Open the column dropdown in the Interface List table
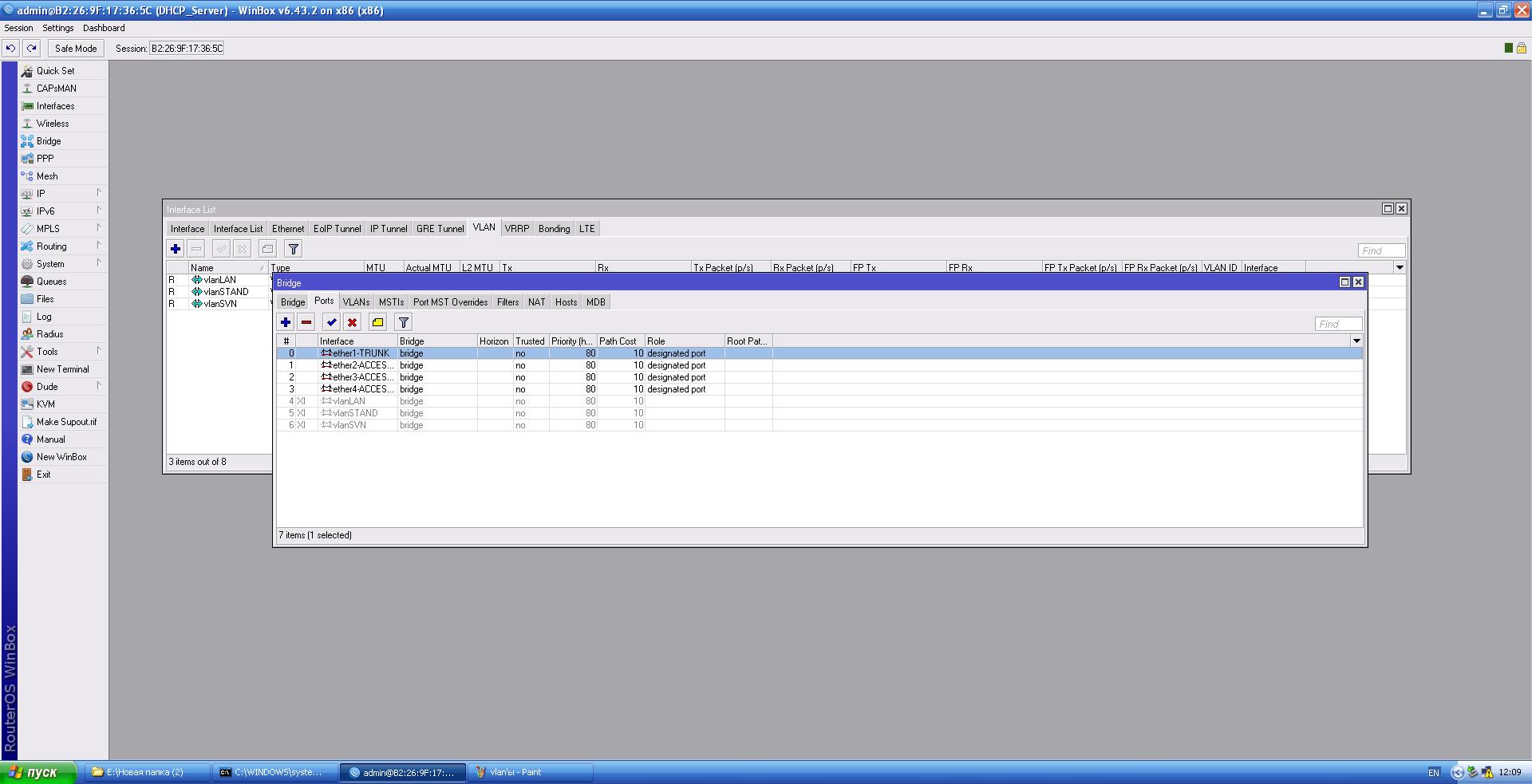The height and width of the screenshot is (784, 1532). click(x=1399, y=268)
